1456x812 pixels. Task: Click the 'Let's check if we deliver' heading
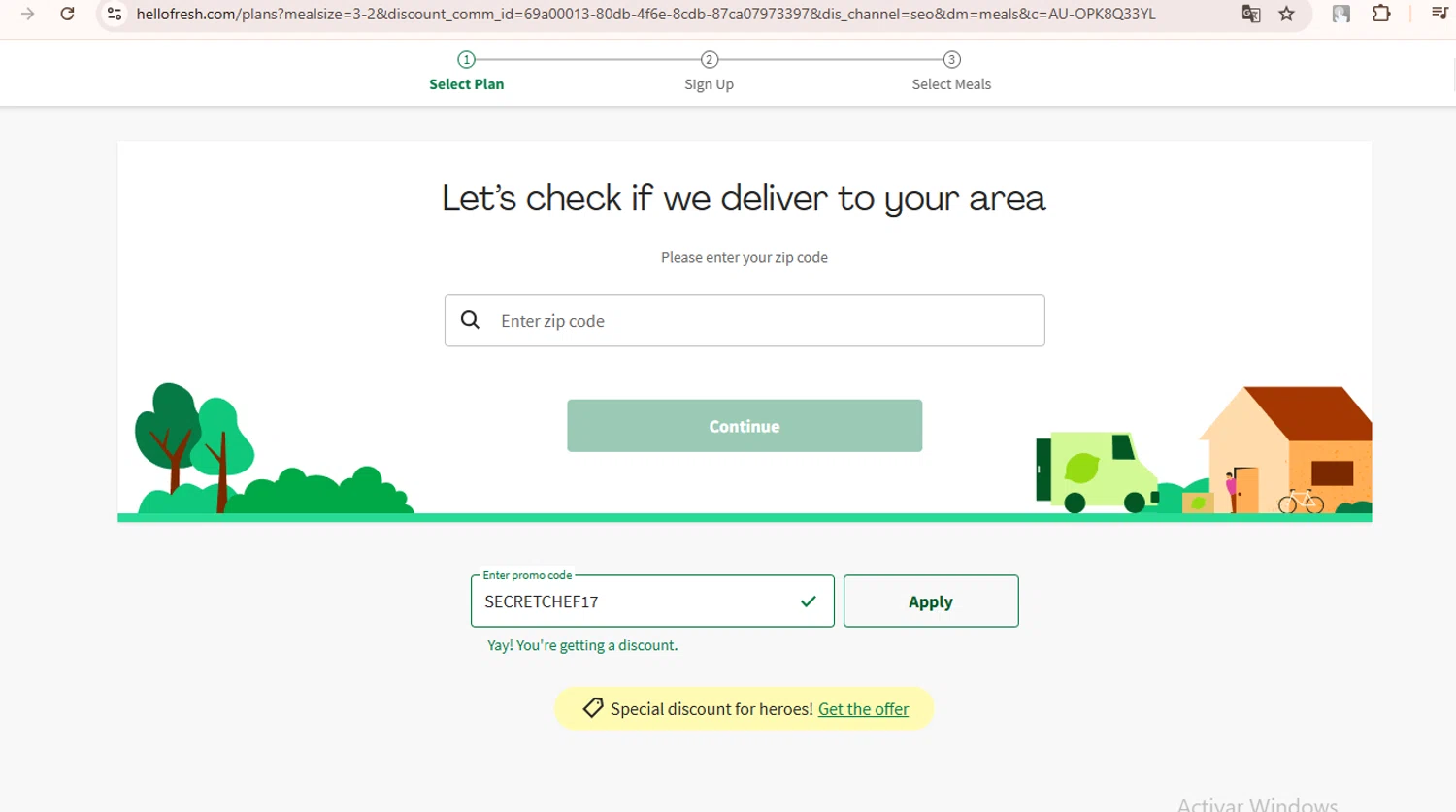[744, 199]
